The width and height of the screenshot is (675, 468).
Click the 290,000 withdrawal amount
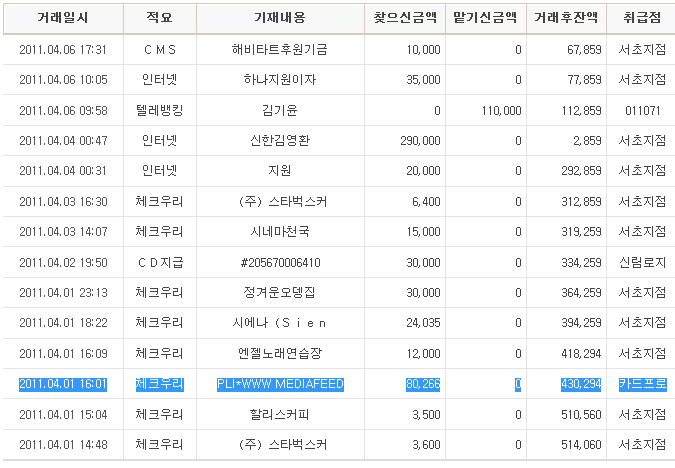[x=418, y=141]
